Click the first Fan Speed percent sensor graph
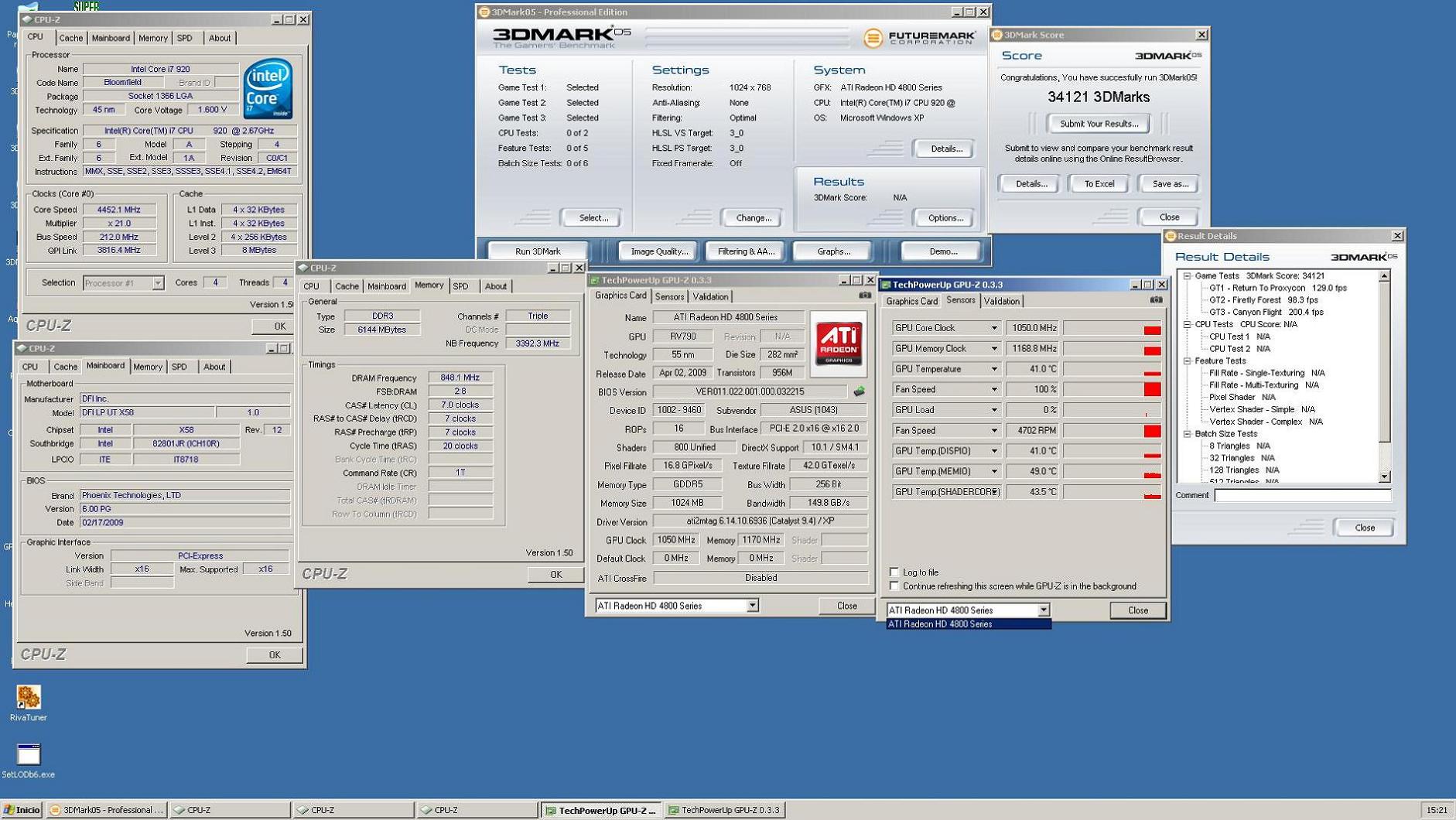Screen dimensions: 1456x820 tap(1112, 390)
